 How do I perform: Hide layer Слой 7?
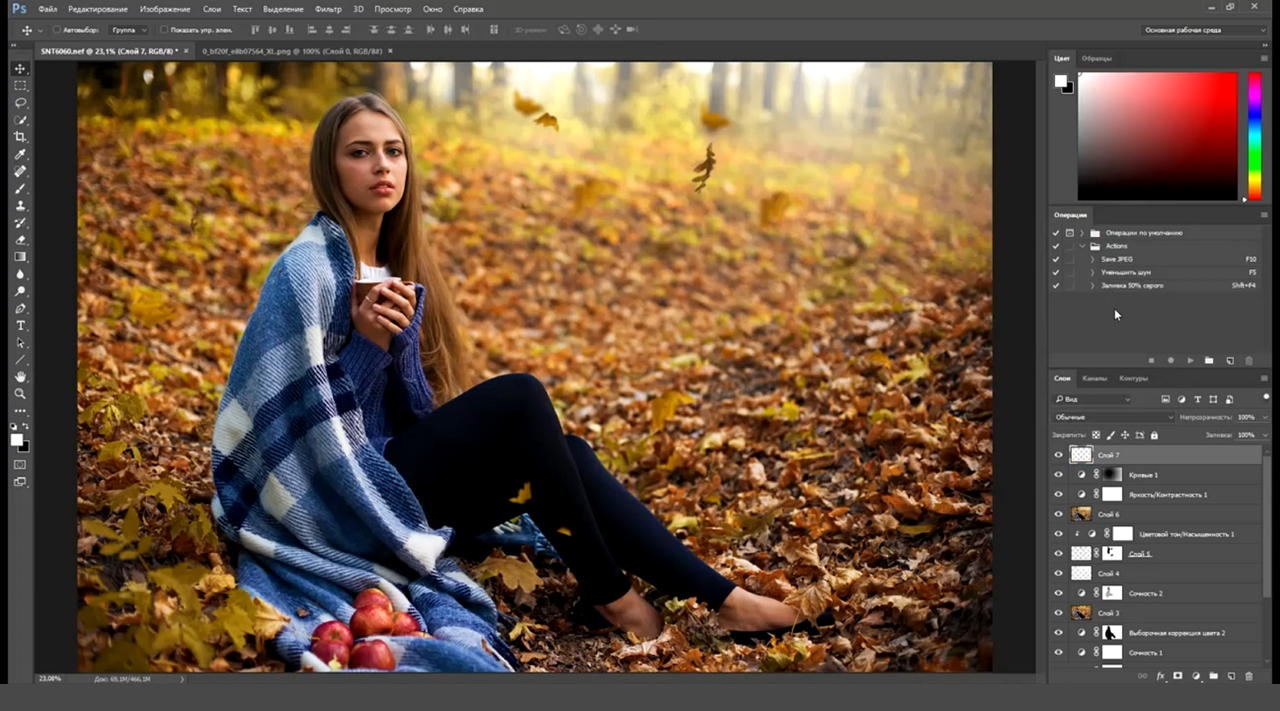coord(1058,455)
